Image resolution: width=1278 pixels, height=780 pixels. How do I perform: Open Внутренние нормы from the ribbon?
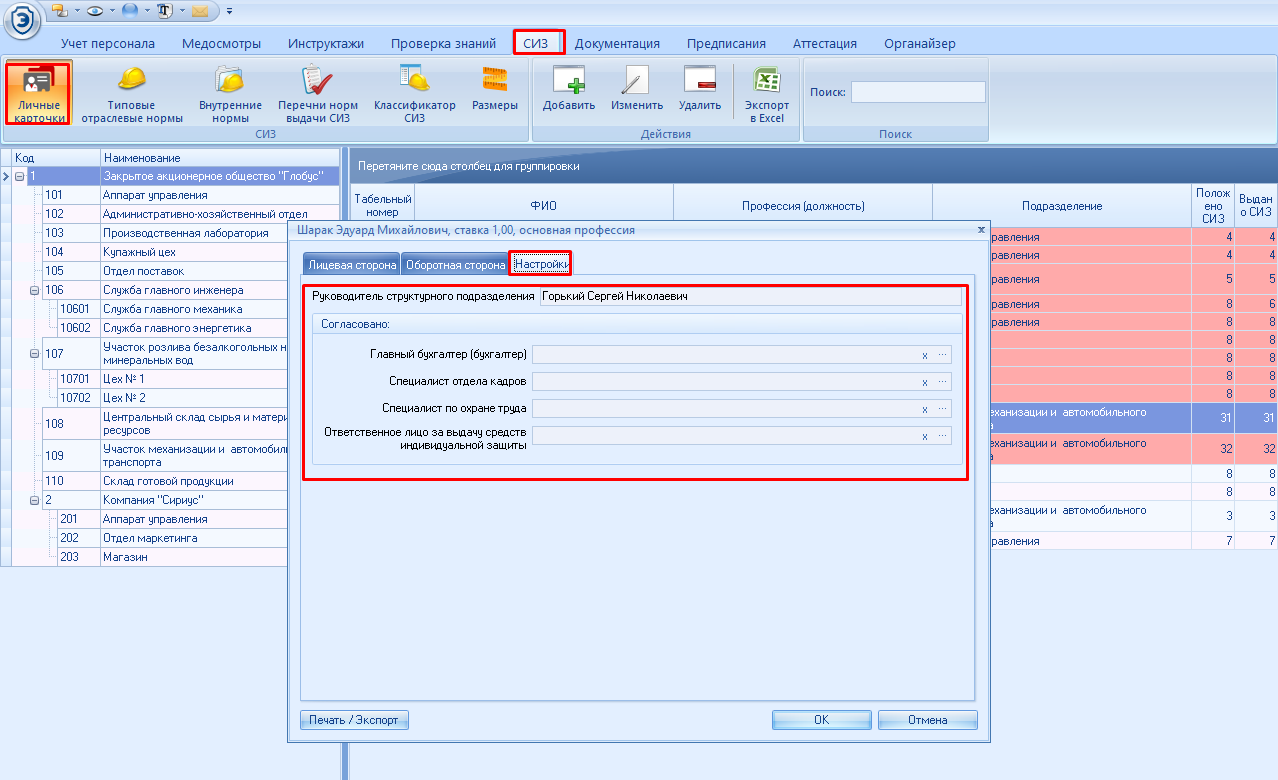point(230,94)
